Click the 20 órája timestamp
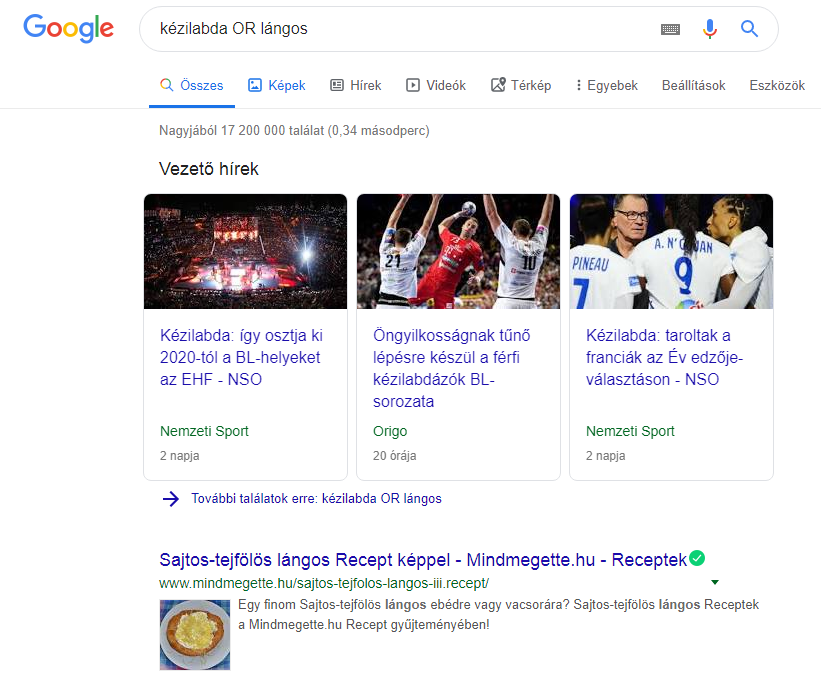Viewport: 821px width, 679px height. pos(395,456)
